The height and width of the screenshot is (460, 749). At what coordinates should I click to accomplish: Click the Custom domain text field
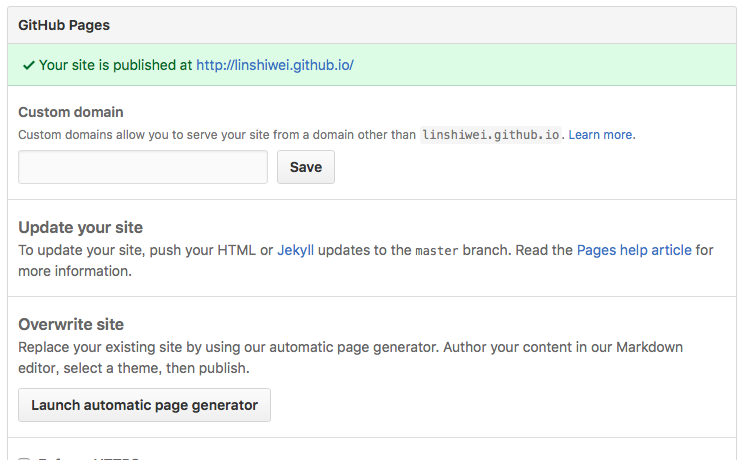(x=143, y=167)
